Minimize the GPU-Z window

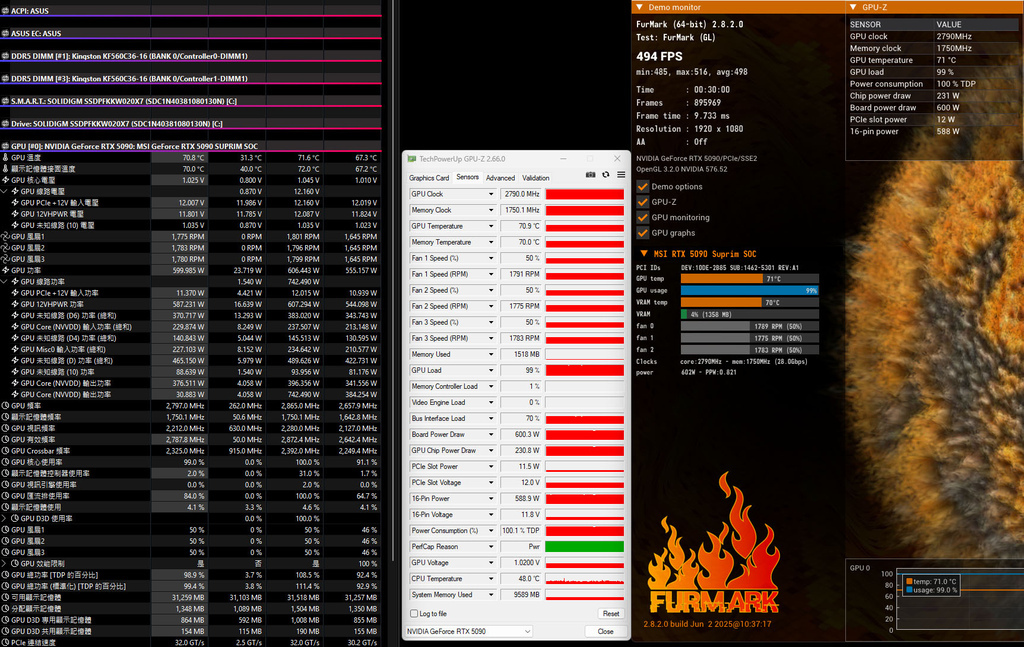(x=564, y=159)
